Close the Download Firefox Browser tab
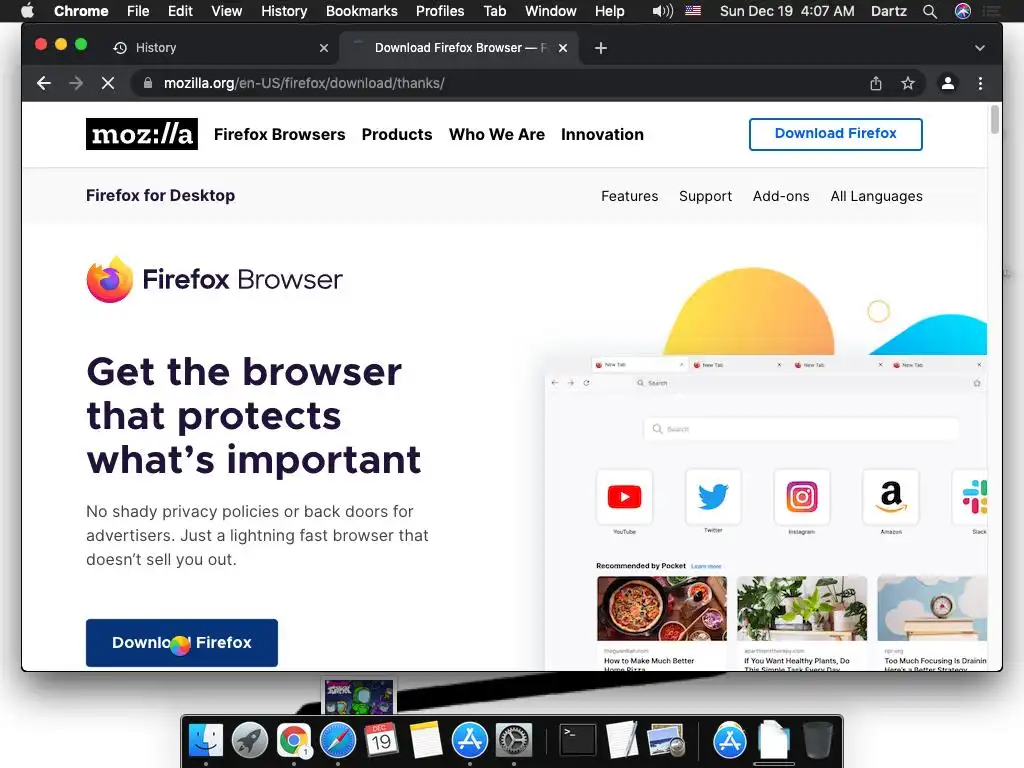Image resolution: width=1024 pixels, height=768 pixels. coord(563,48)
